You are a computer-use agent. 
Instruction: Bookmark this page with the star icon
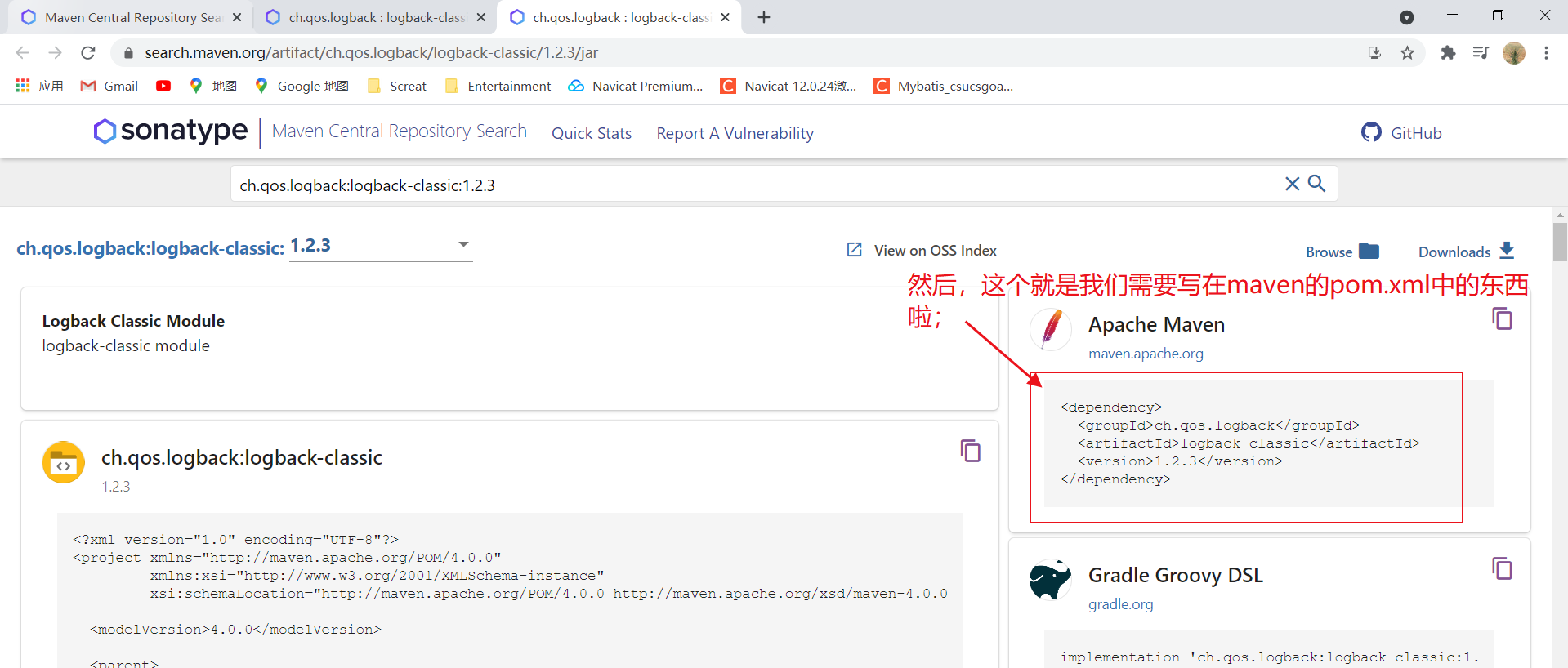pyautogui.click(x=1407, y=52)
